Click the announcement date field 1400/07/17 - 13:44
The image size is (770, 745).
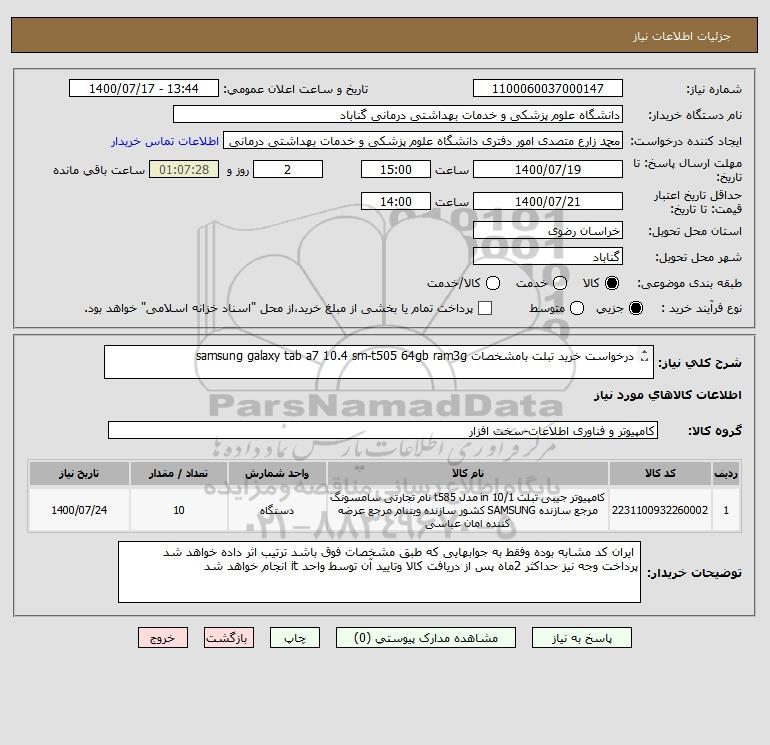tap(144, 88)
